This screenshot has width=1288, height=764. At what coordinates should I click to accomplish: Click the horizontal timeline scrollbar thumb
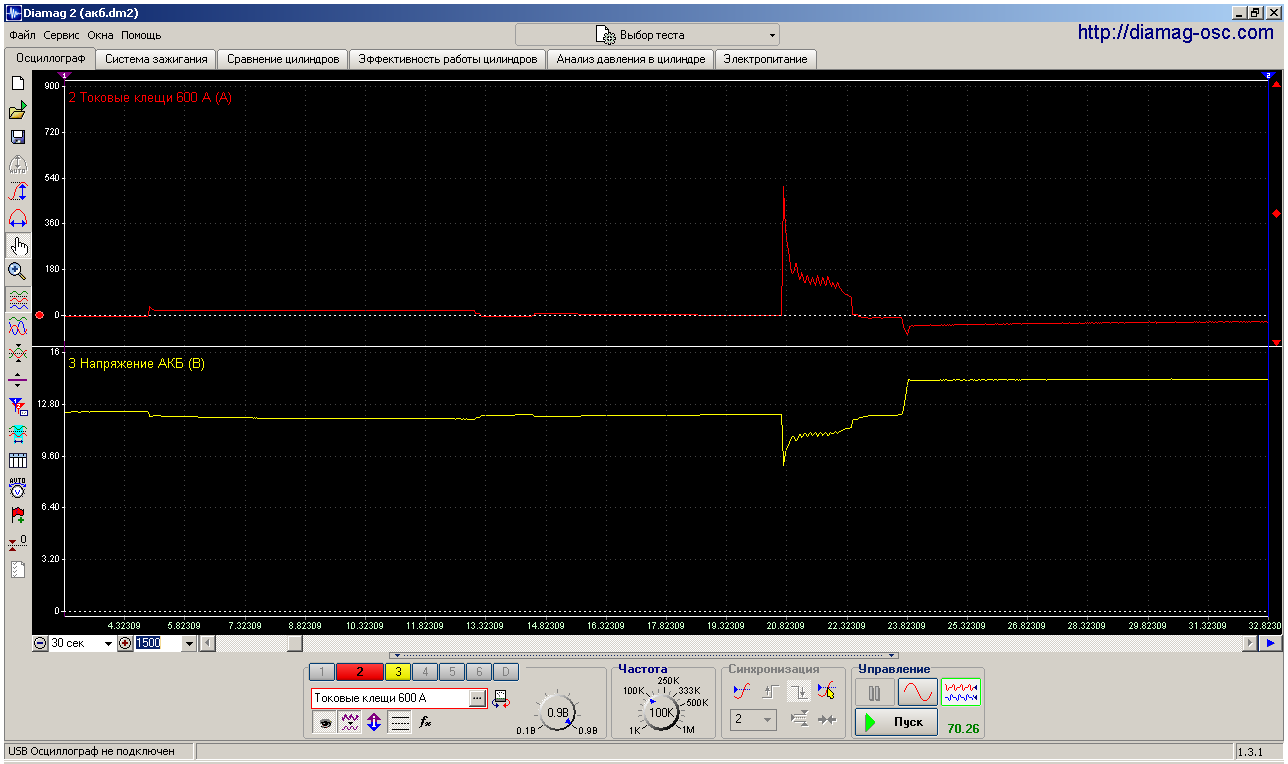coord(296,643)
